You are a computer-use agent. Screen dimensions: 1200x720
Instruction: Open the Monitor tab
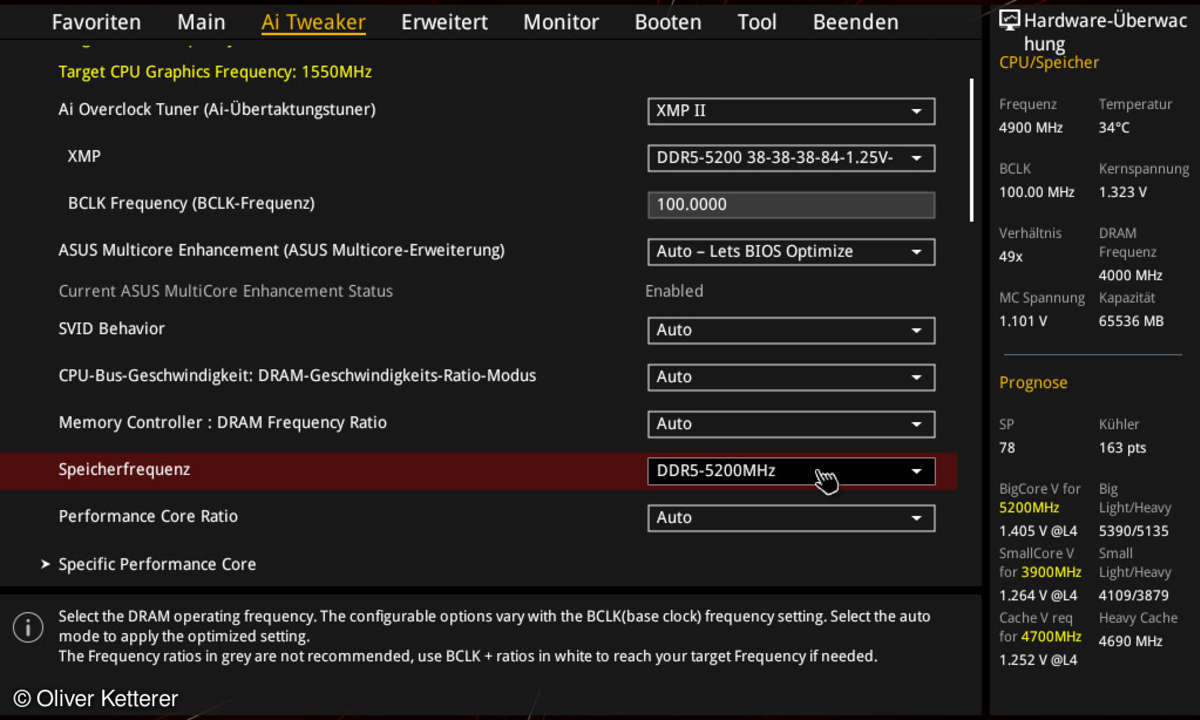(561, 22)
